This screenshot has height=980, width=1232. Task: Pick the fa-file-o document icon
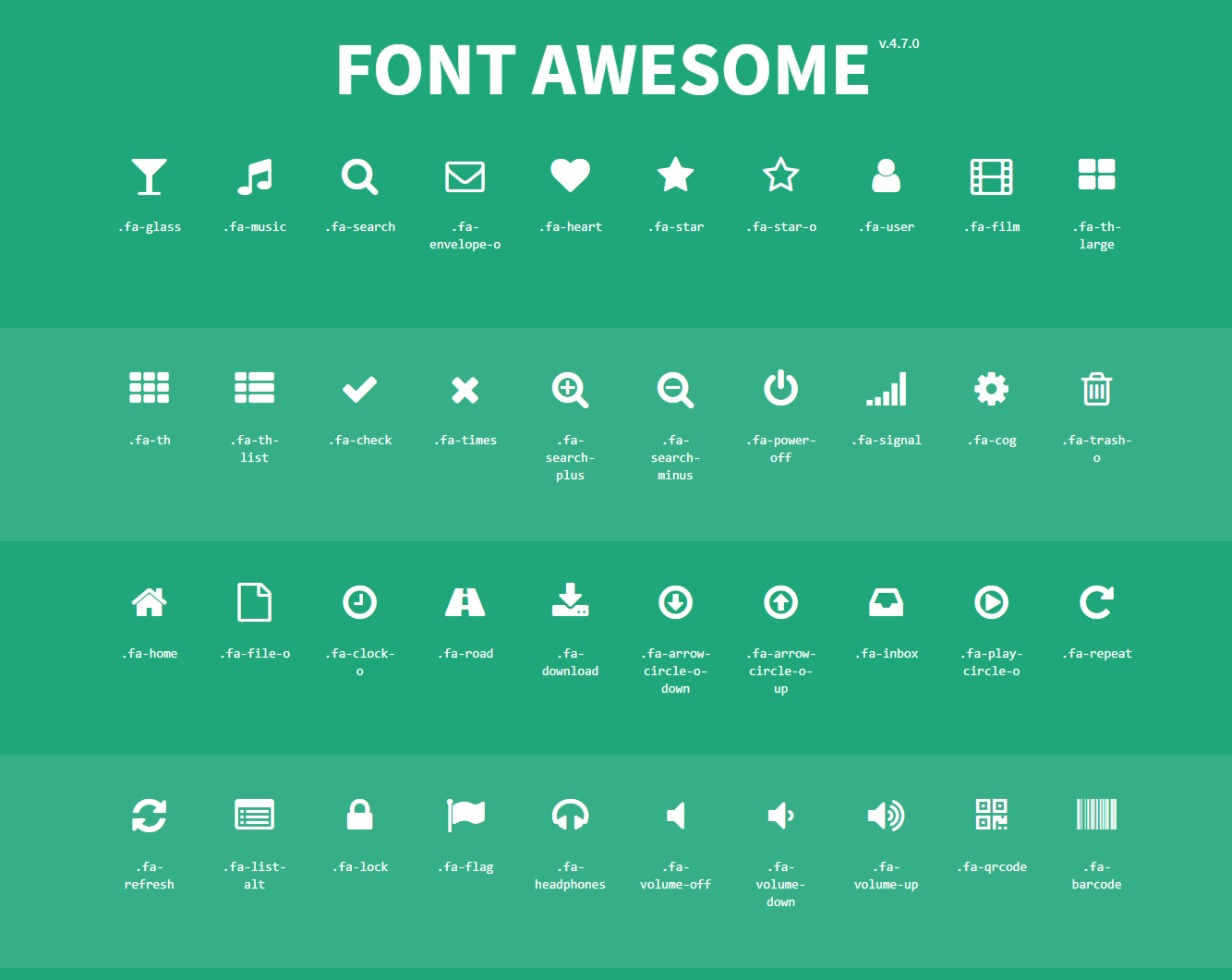(x=255, y=602)
